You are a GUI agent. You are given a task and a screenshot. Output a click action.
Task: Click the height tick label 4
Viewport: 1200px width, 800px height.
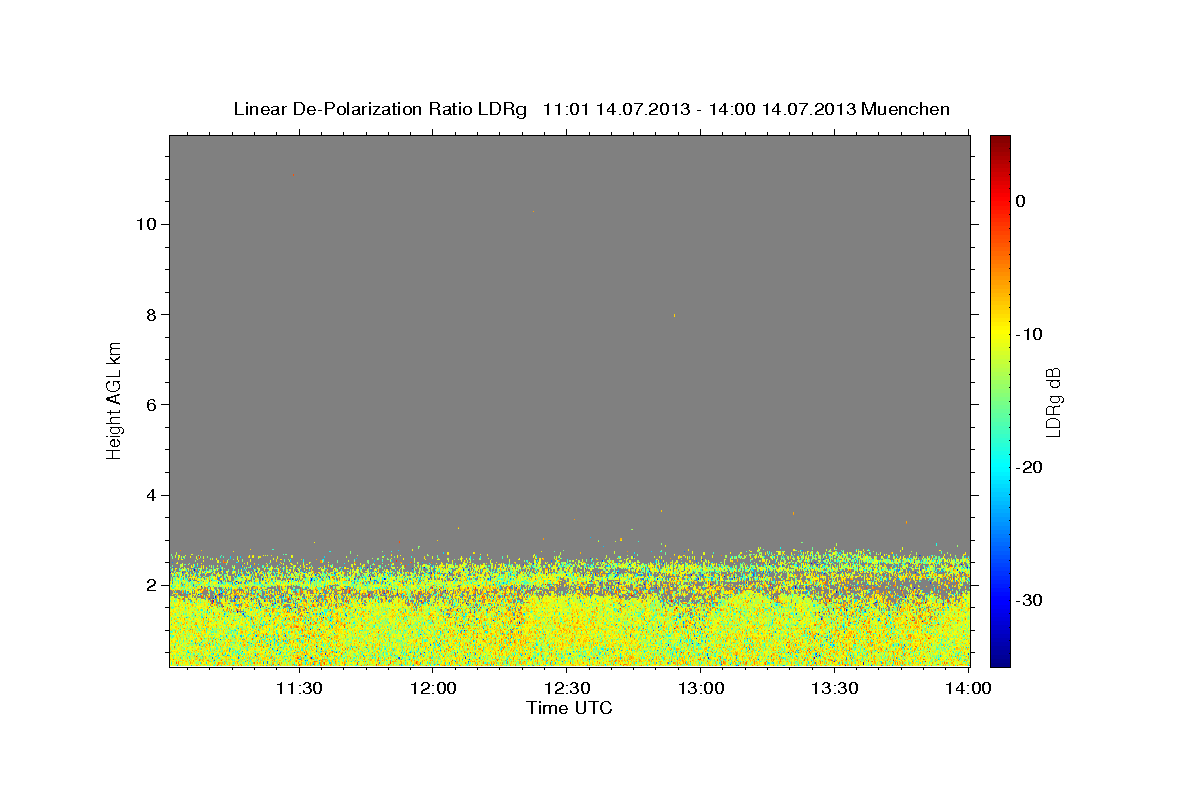coord(149,495)
